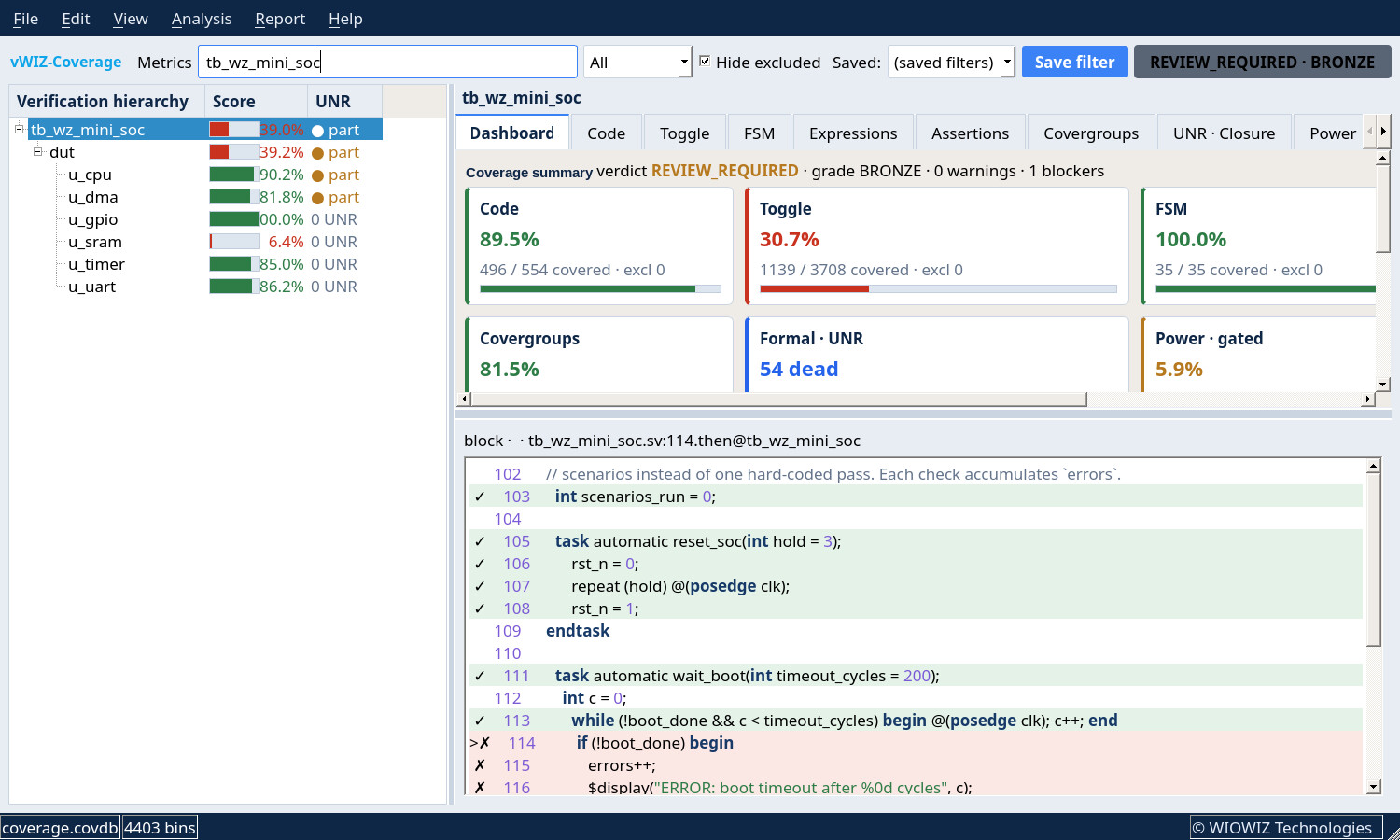The width and height of the screenshot is (1400, 840).
Task: Open the Analysis menu
Action: 202,19
